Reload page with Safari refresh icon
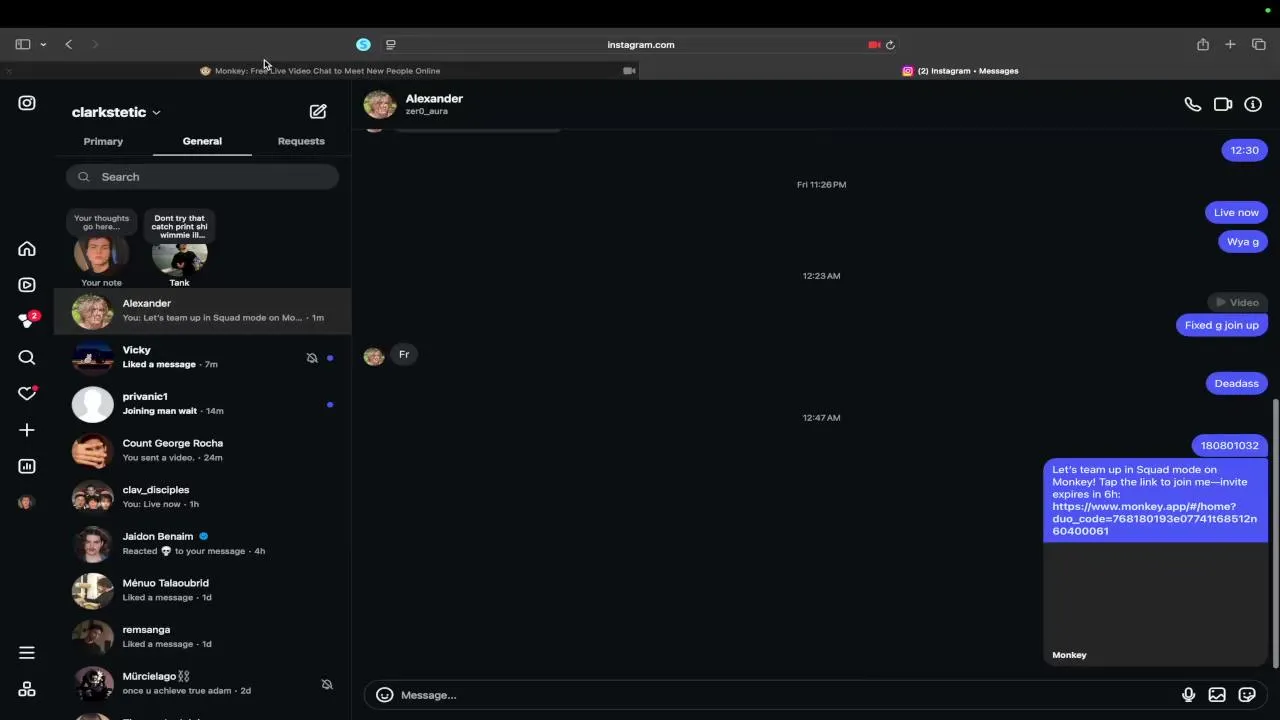 [890, 44]
